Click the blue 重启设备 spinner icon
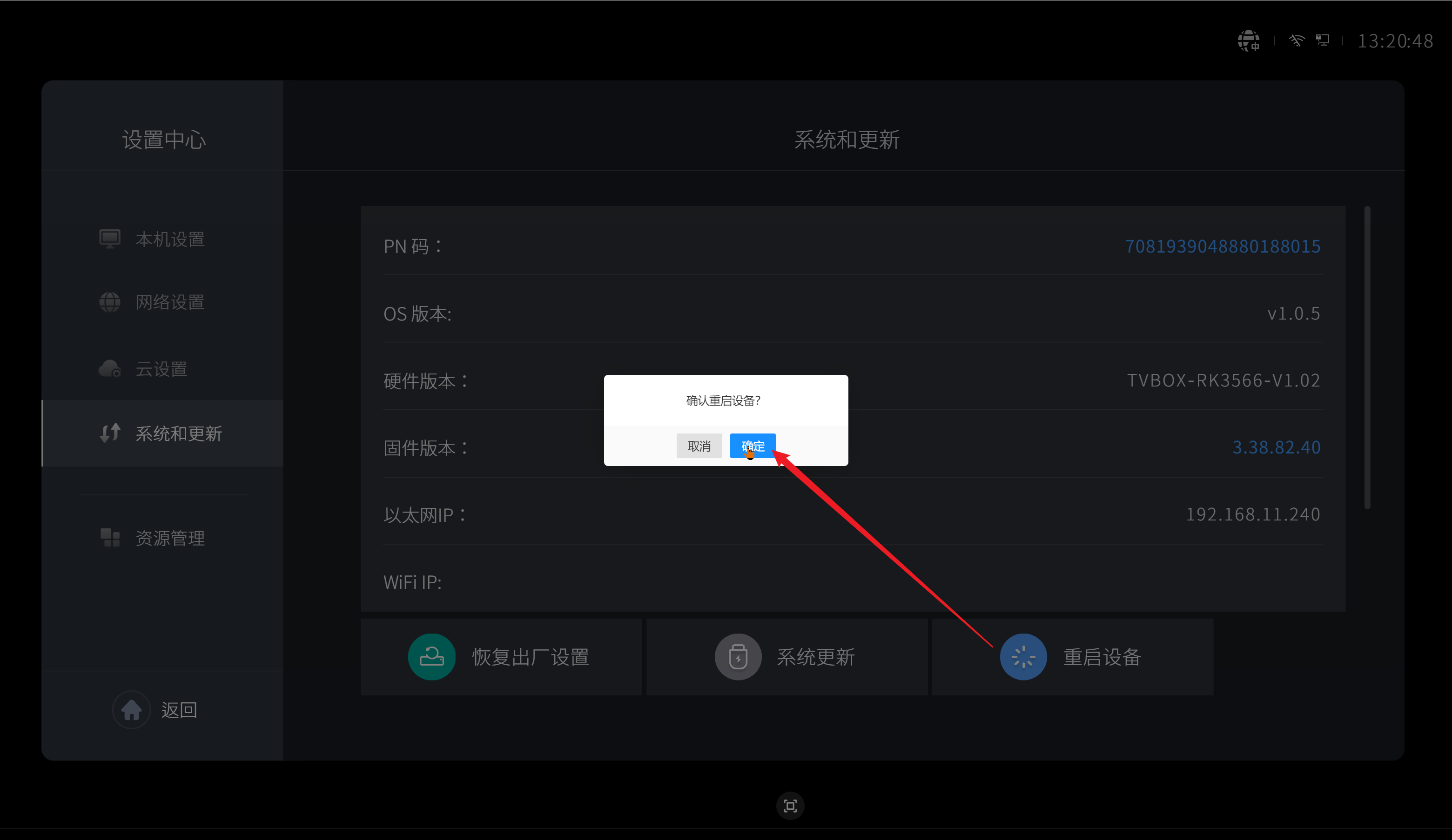Screen dimensions: 1452x840 (x=1023, y=657)
